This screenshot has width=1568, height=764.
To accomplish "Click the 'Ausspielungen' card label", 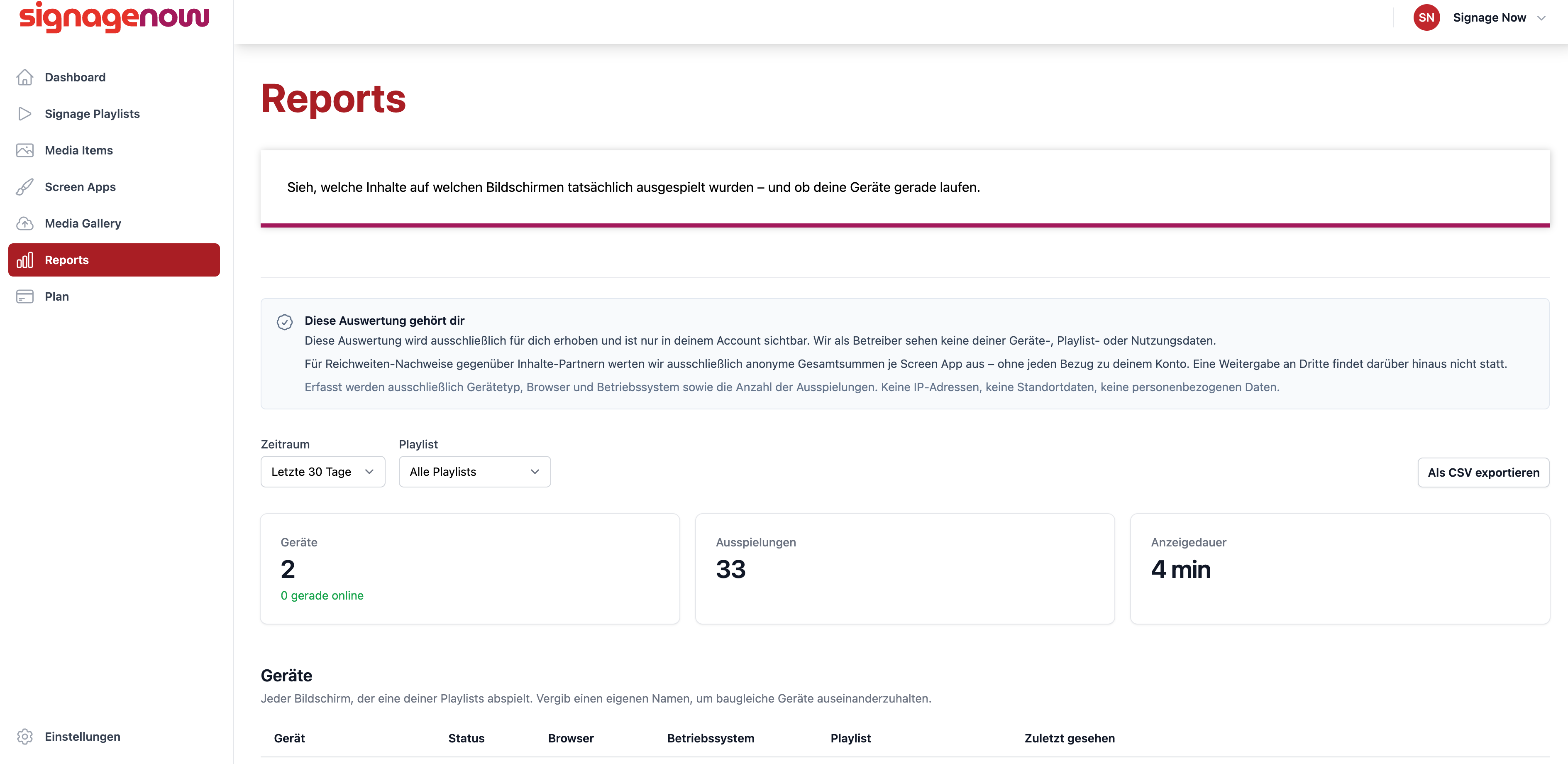I will [755, 542].
